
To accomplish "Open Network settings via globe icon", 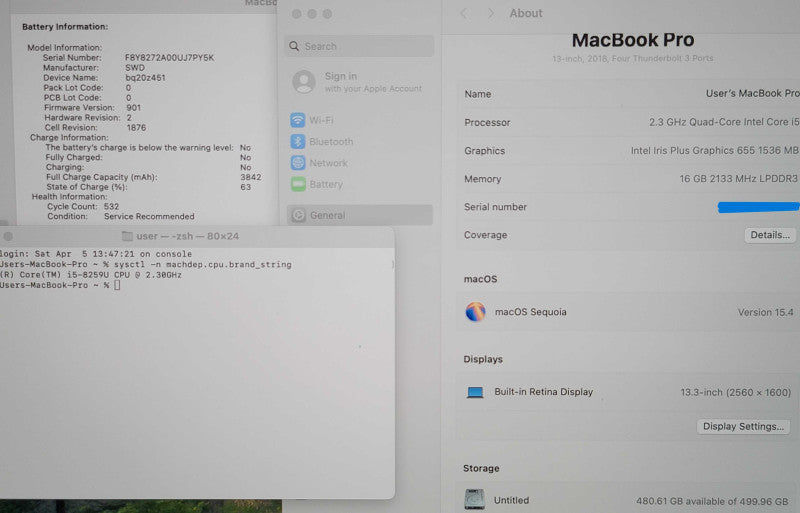I will pos(297,163).
